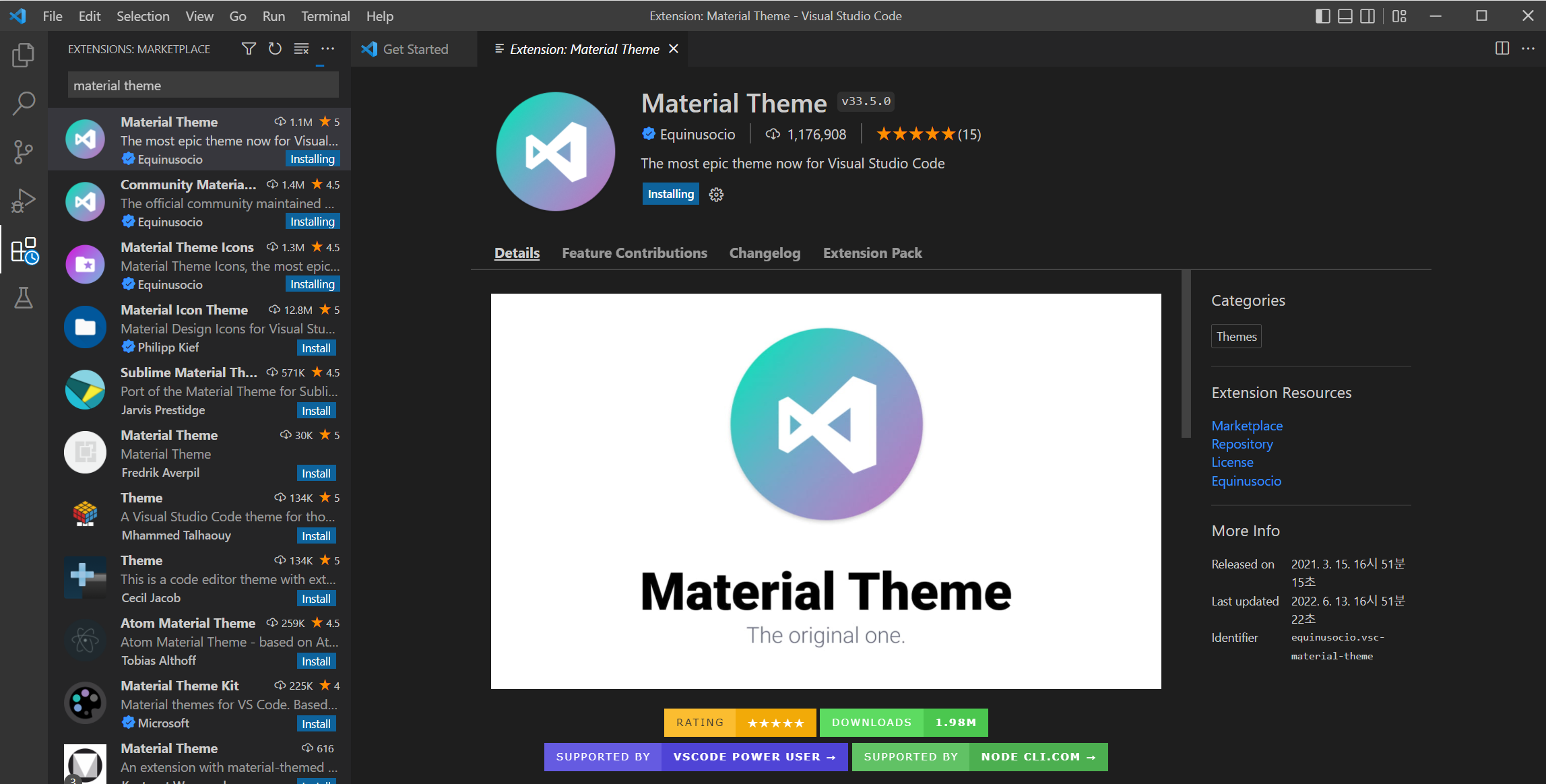Open the Run and Debug view
The image size is (1546, 784).
24,201
